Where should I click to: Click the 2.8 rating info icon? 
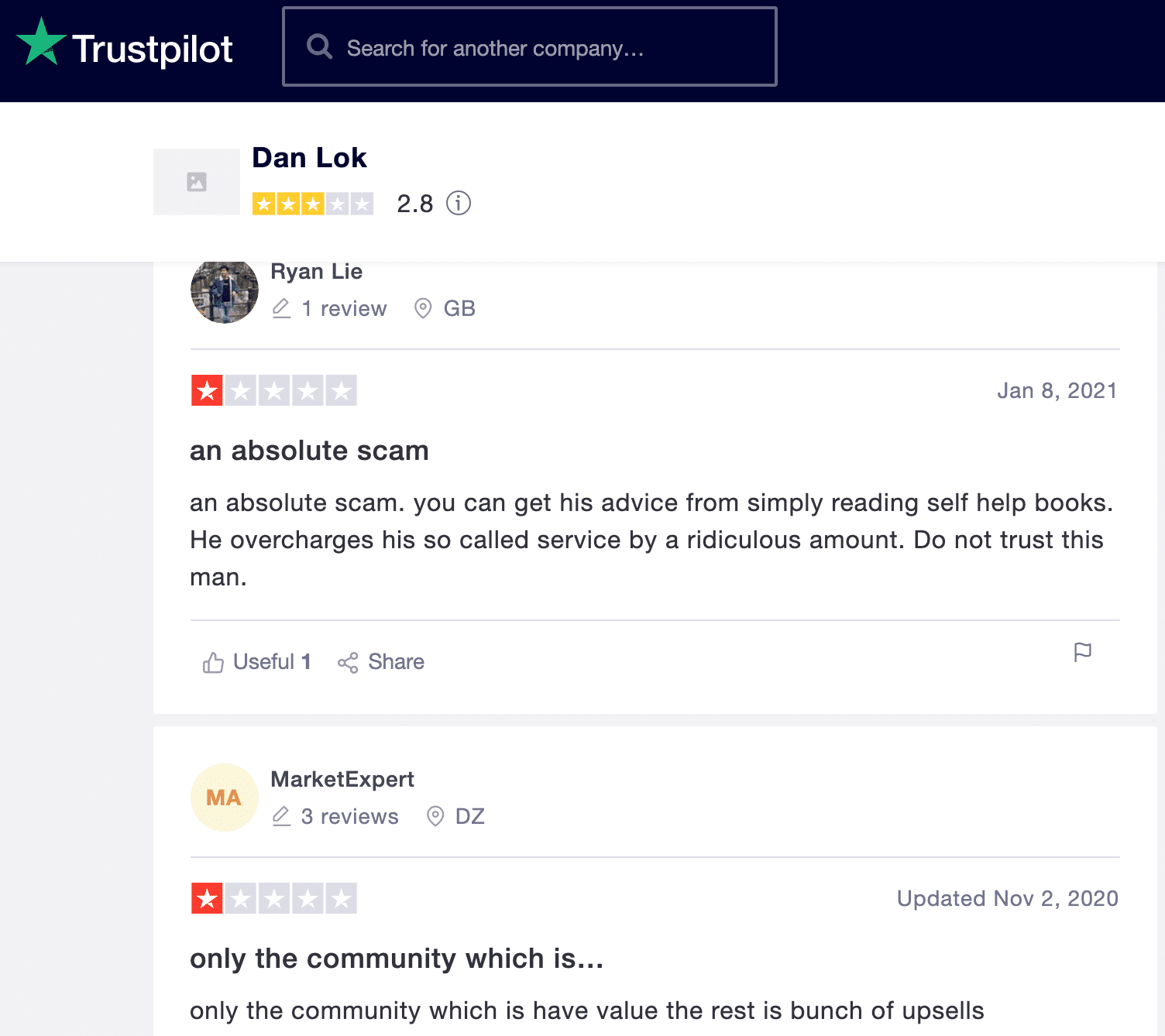459,204
